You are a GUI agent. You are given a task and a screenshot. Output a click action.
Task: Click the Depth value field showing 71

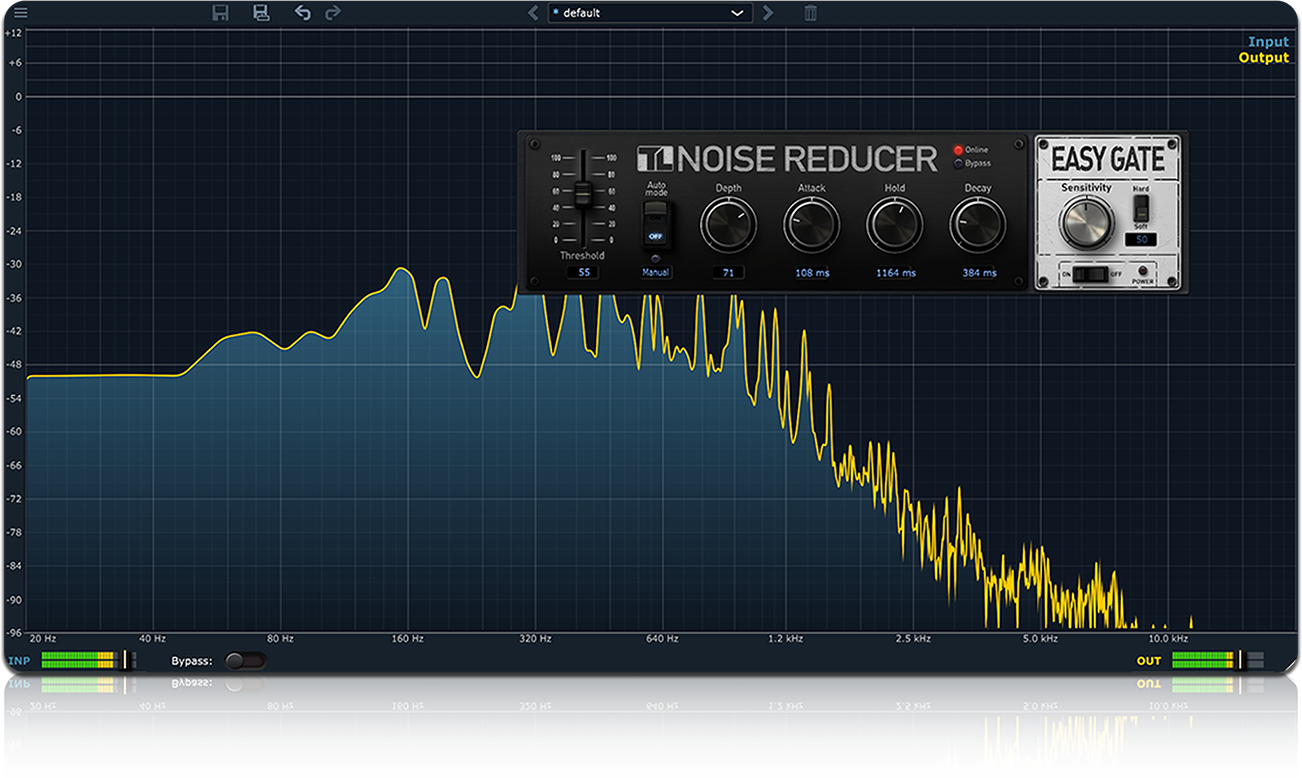(728, 272)
